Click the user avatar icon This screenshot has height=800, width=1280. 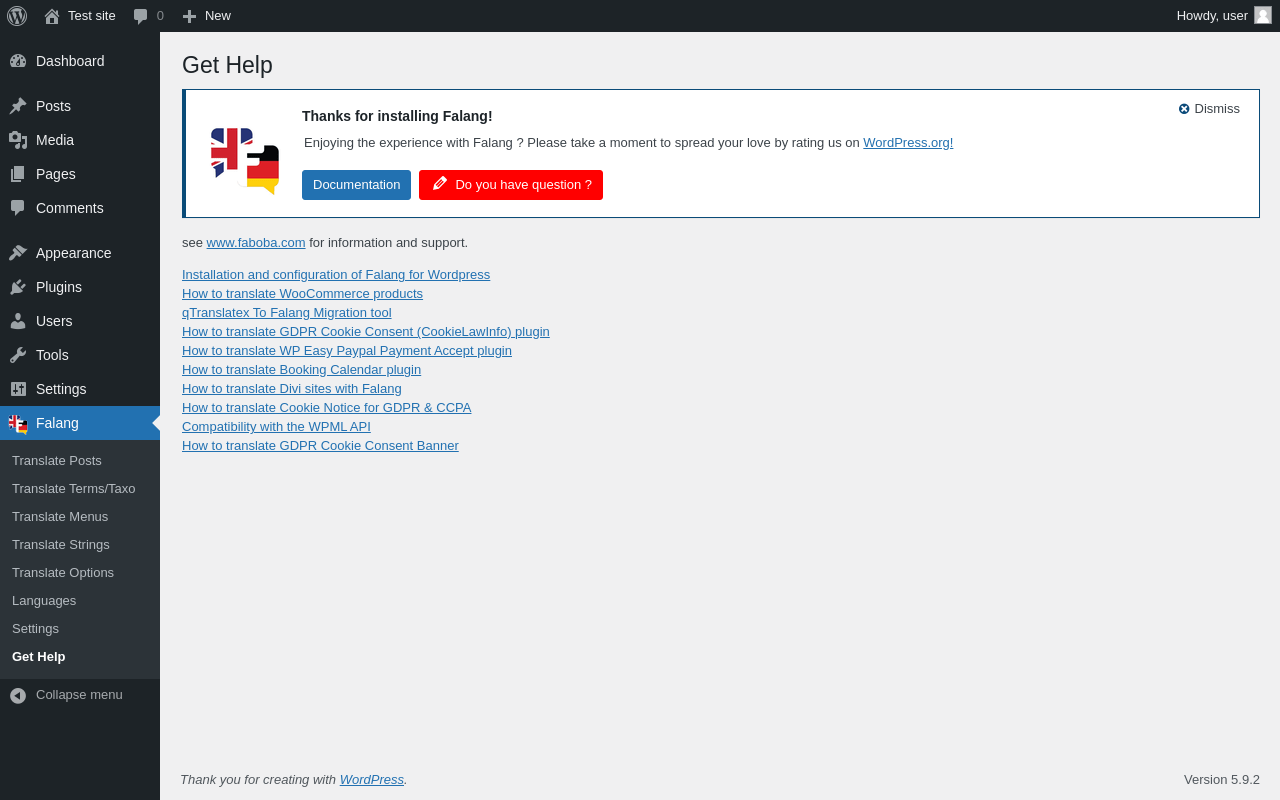click(1263, 15)
